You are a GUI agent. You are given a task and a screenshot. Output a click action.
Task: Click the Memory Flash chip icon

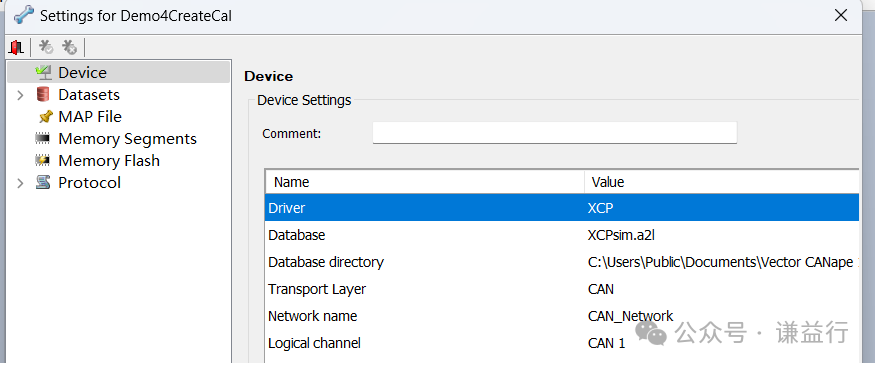43,161
